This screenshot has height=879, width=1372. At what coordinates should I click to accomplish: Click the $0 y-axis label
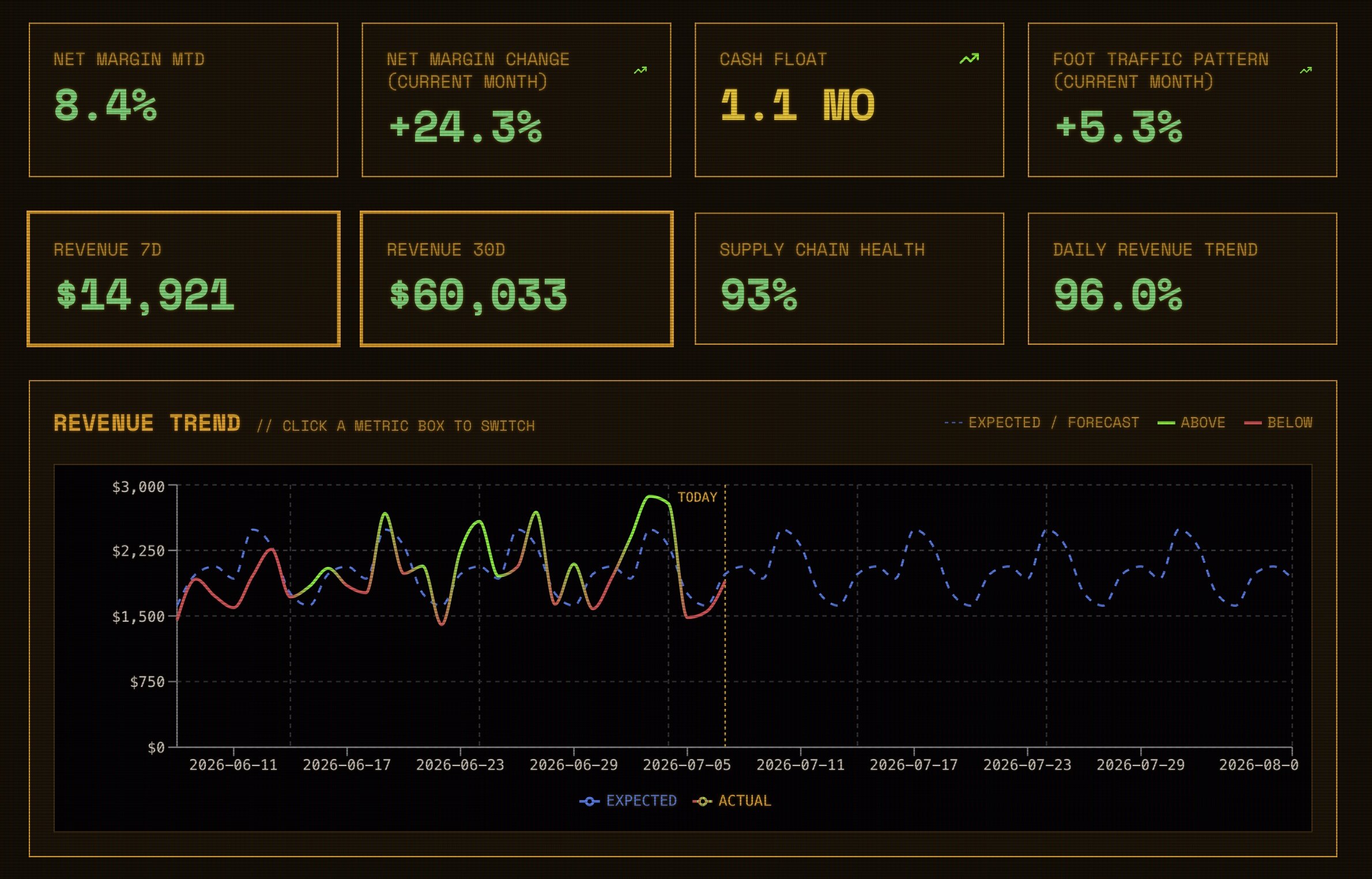point(156,747)
